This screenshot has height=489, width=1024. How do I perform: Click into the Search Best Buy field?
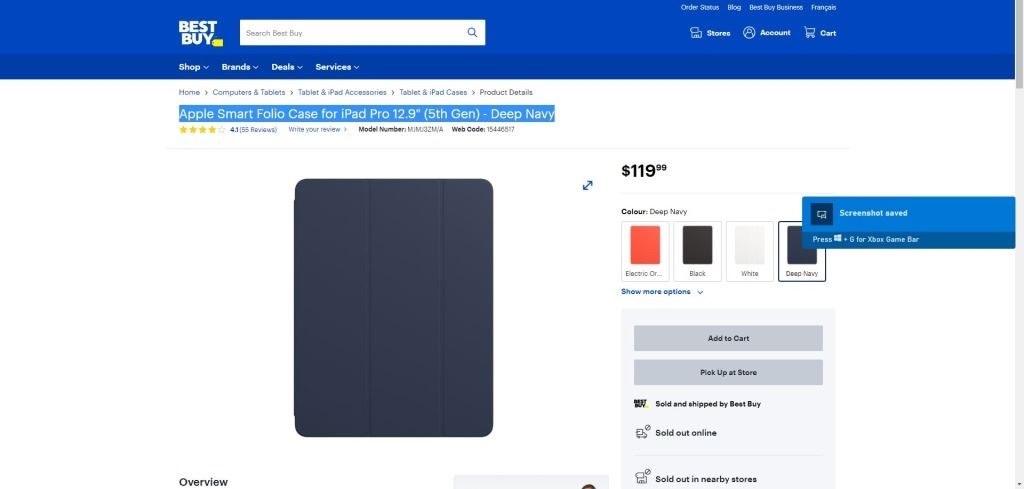[x=350, y=33]
